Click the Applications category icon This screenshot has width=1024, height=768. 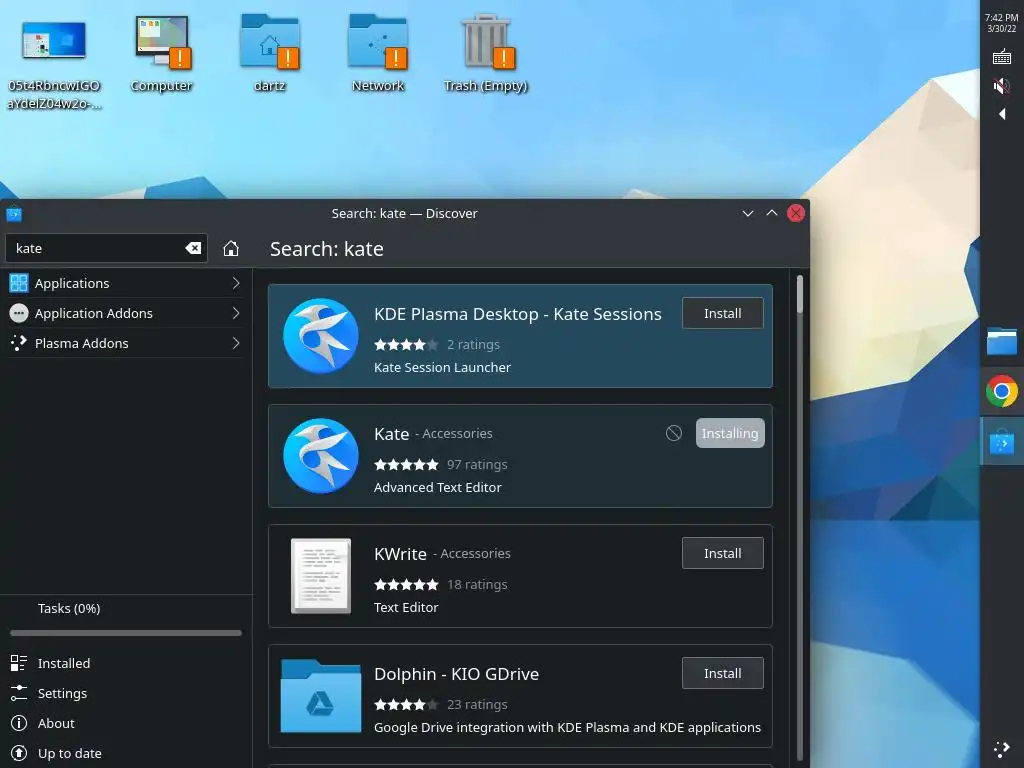point(19,283)
